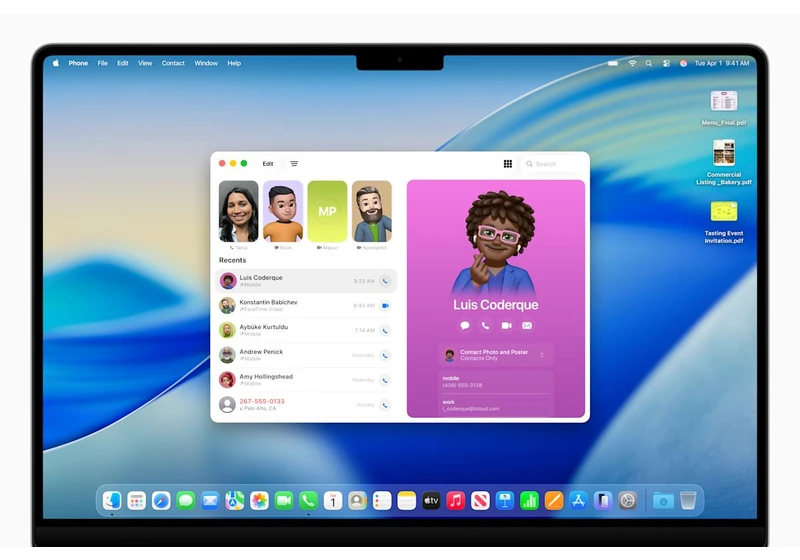Viewport: 800px width, 560px height.
Task: Open Launchpad from the Dock
Action: tap(136, 501)
